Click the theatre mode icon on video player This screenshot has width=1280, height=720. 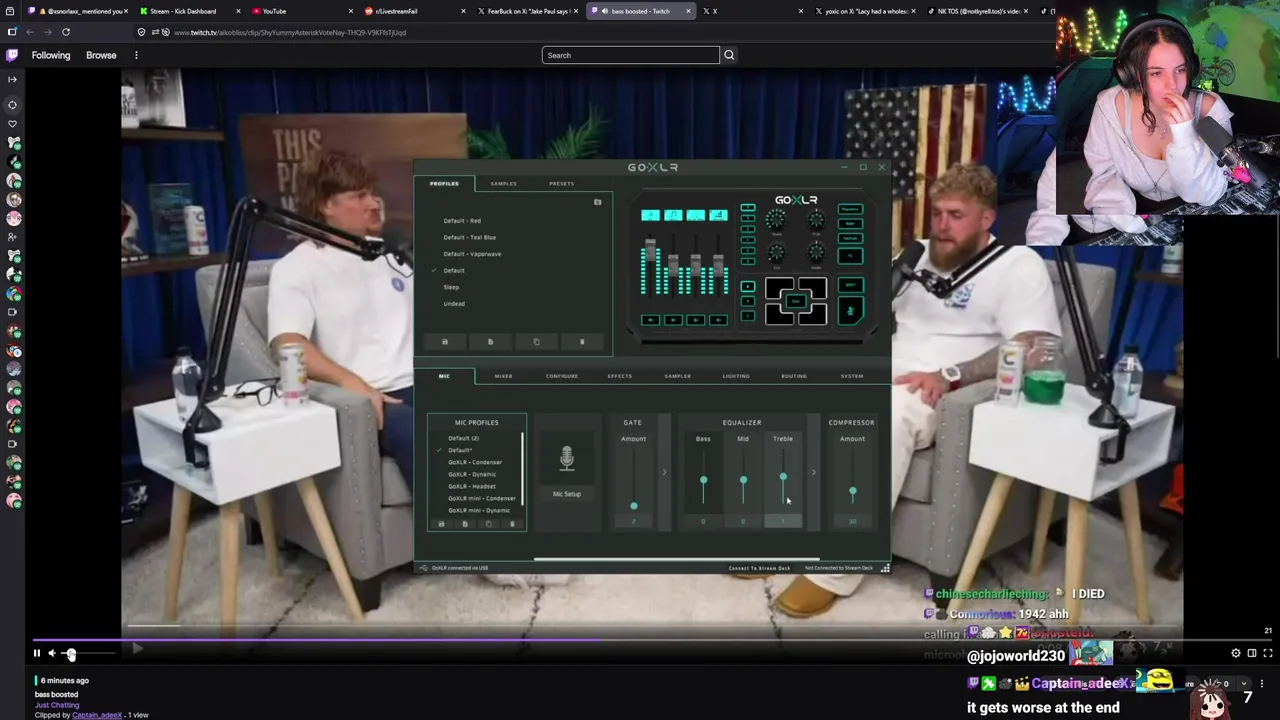pyautogui.click(x=1251, y=653)
